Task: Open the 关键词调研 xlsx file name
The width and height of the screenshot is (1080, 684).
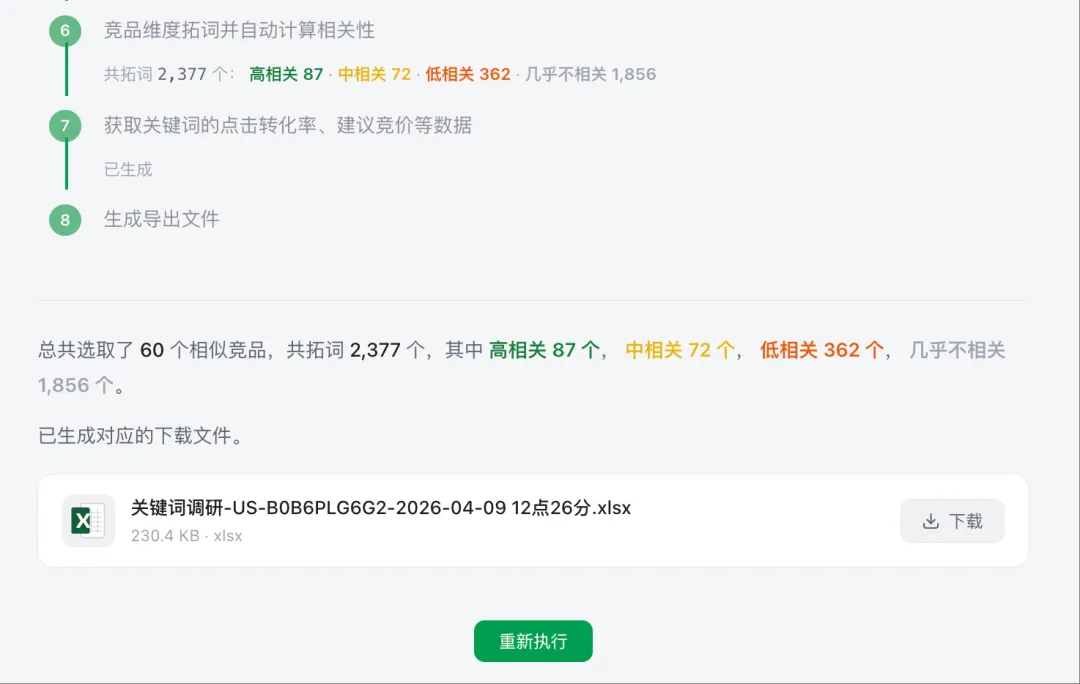Action: (x=381, y=508)
